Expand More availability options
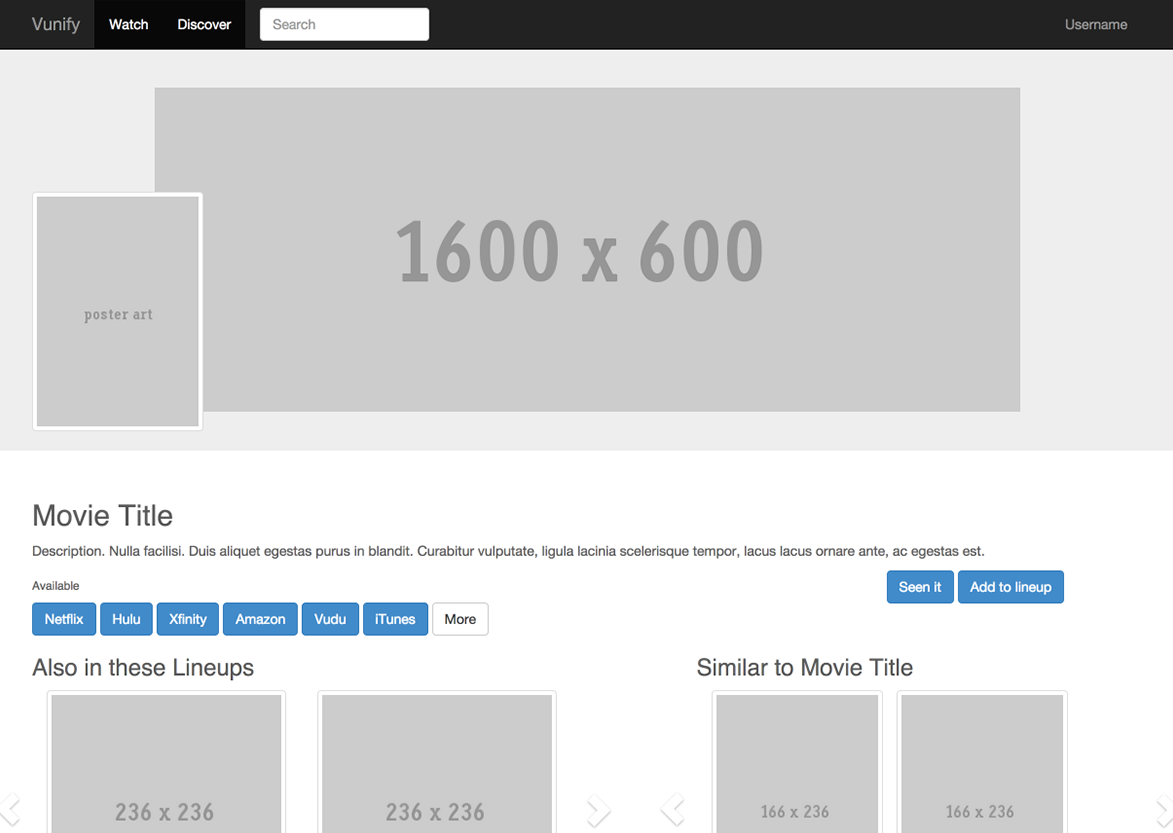 tap(460, 619)
